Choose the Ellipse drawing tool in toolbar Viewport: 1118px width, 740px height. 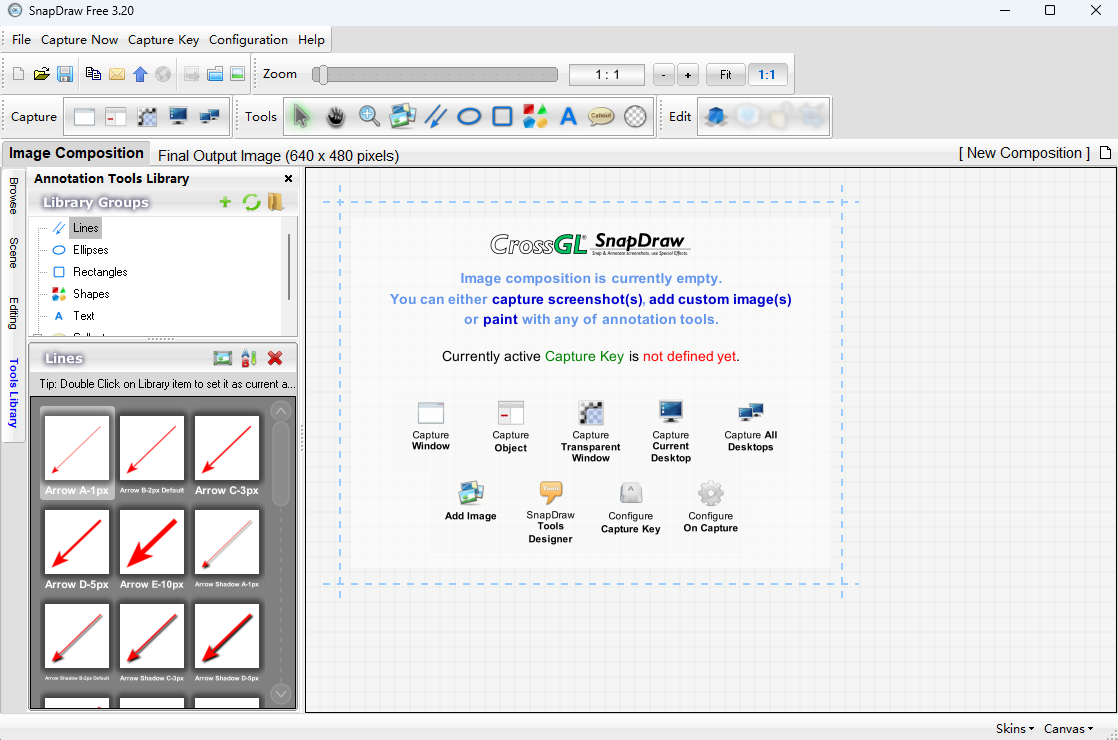(x=469, y=117)
